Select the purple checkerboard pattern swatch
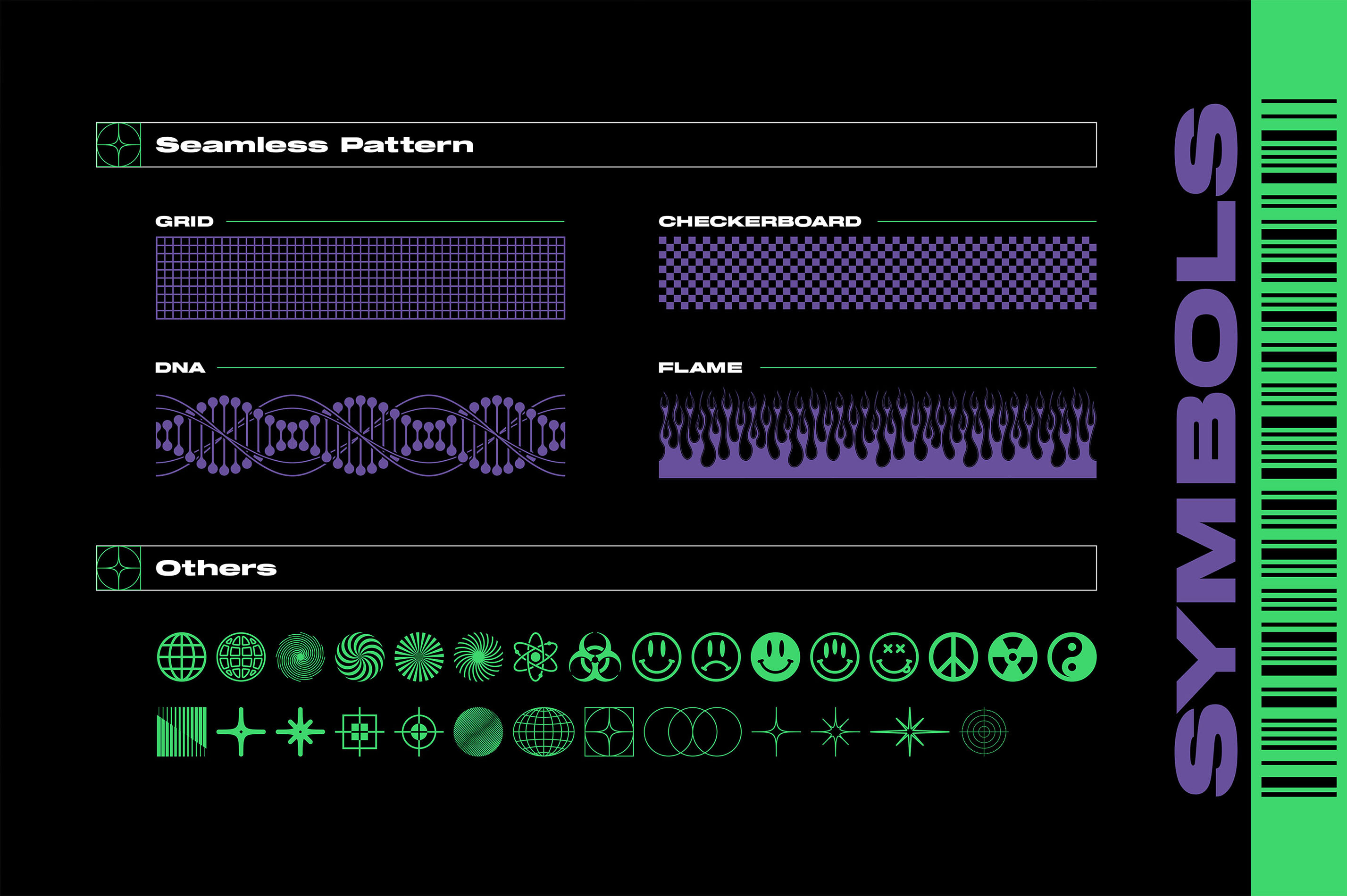Image resolution: width=1347 pixels, height=896 pixels. [x=878, y=273]
